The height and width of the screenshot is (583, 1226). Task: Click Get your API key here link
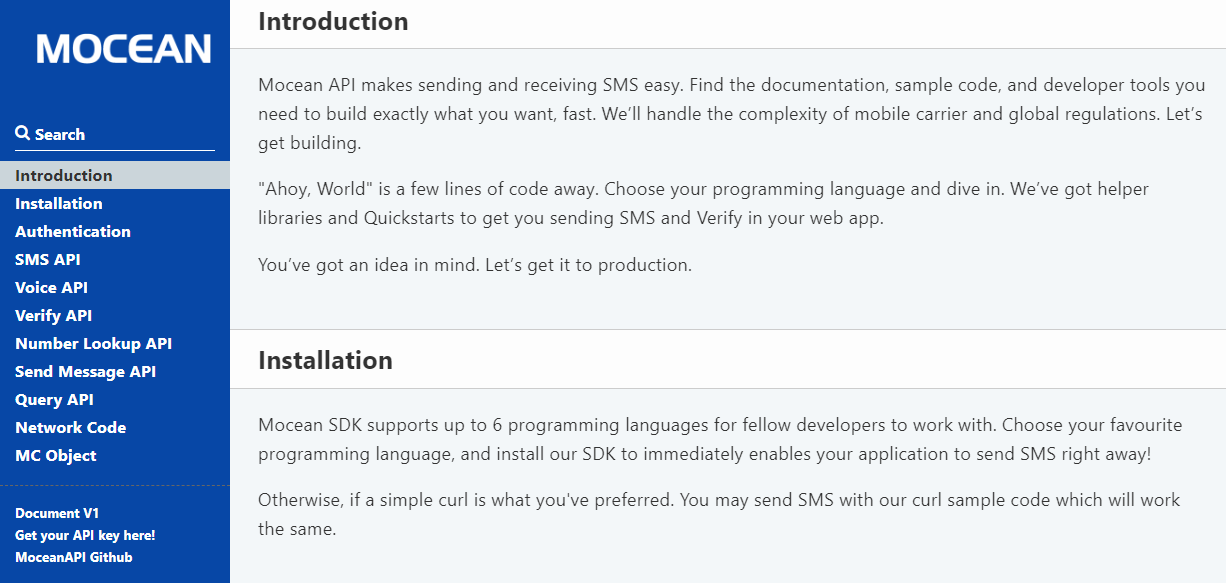85,535
